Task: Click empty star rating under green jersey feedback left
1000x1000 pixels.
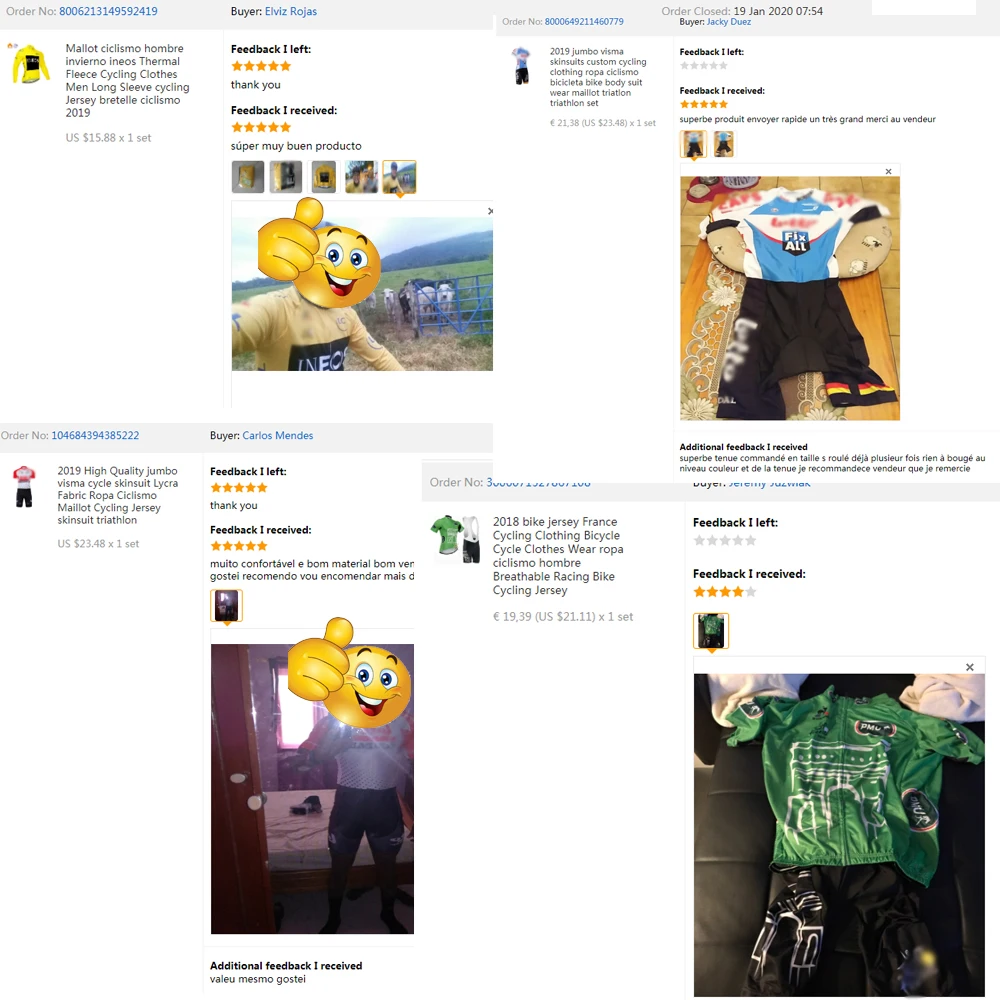Action: [x=724, y=541]
